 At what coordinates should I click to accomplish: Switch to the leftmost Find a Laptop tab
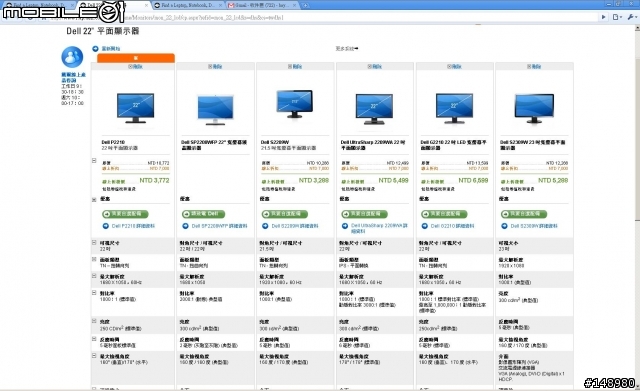click(39, 5)
